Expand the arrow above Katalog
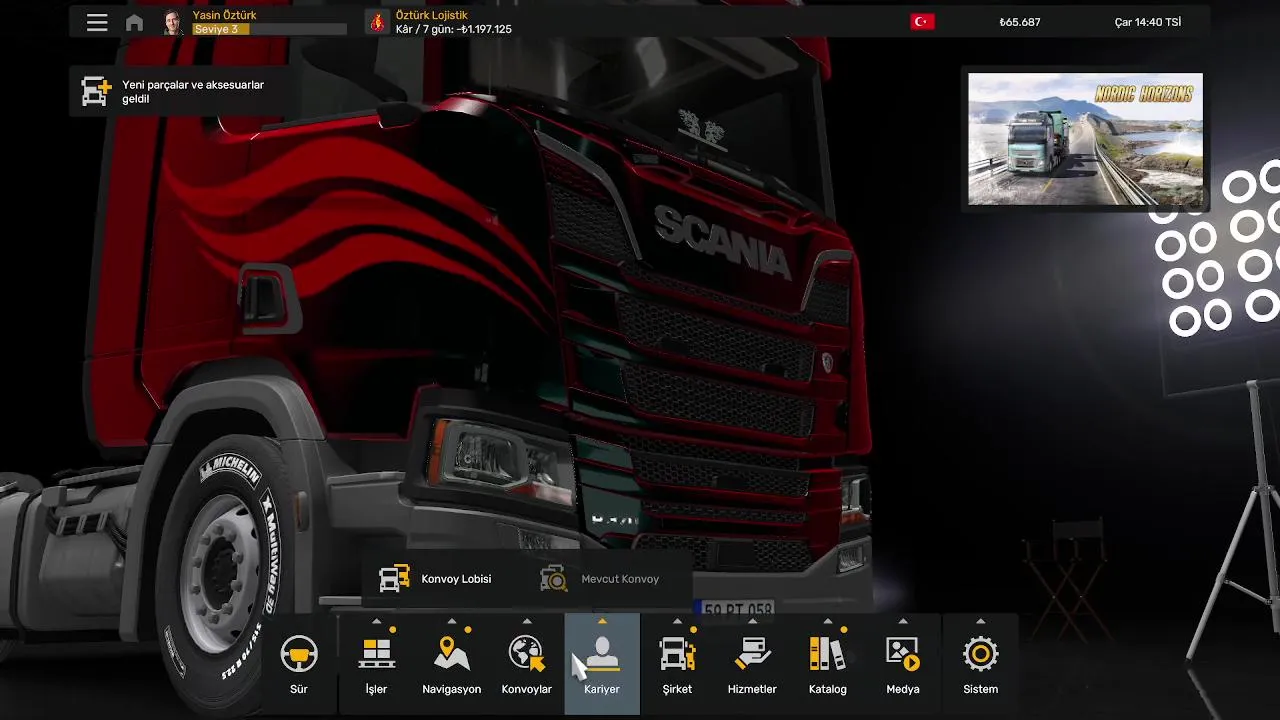The image size is (1280, 720). pos(827,621)
